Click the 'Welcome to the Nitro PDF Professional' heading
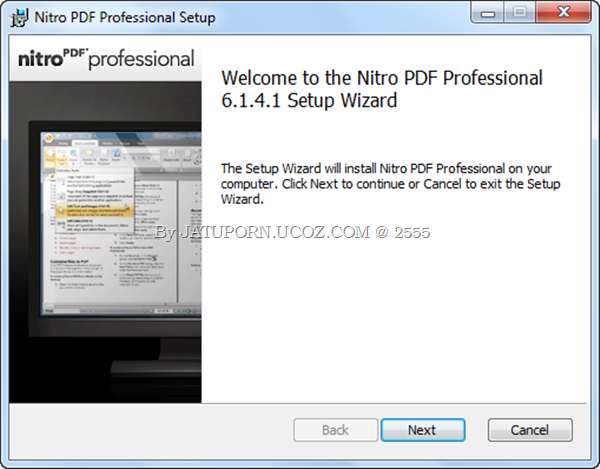The width and height of the screenshot is (600, 469). pyautogui.click(x=382, y=89)
